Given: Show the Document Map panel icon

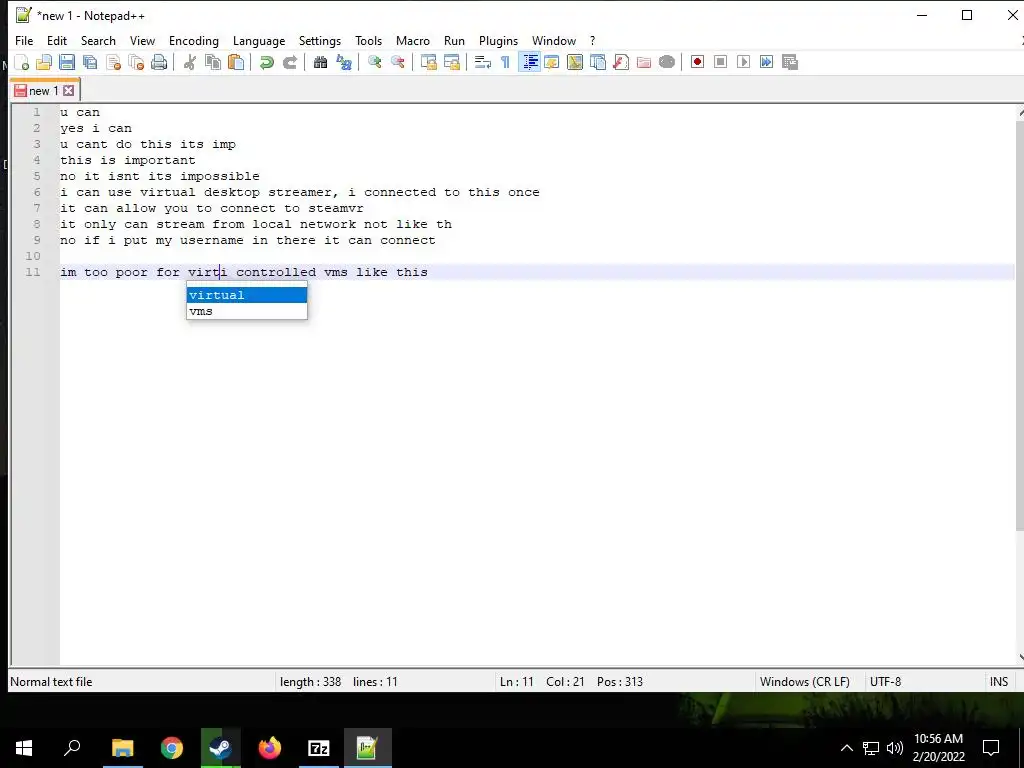Looking at the screenshot, I should click(575, 62).
